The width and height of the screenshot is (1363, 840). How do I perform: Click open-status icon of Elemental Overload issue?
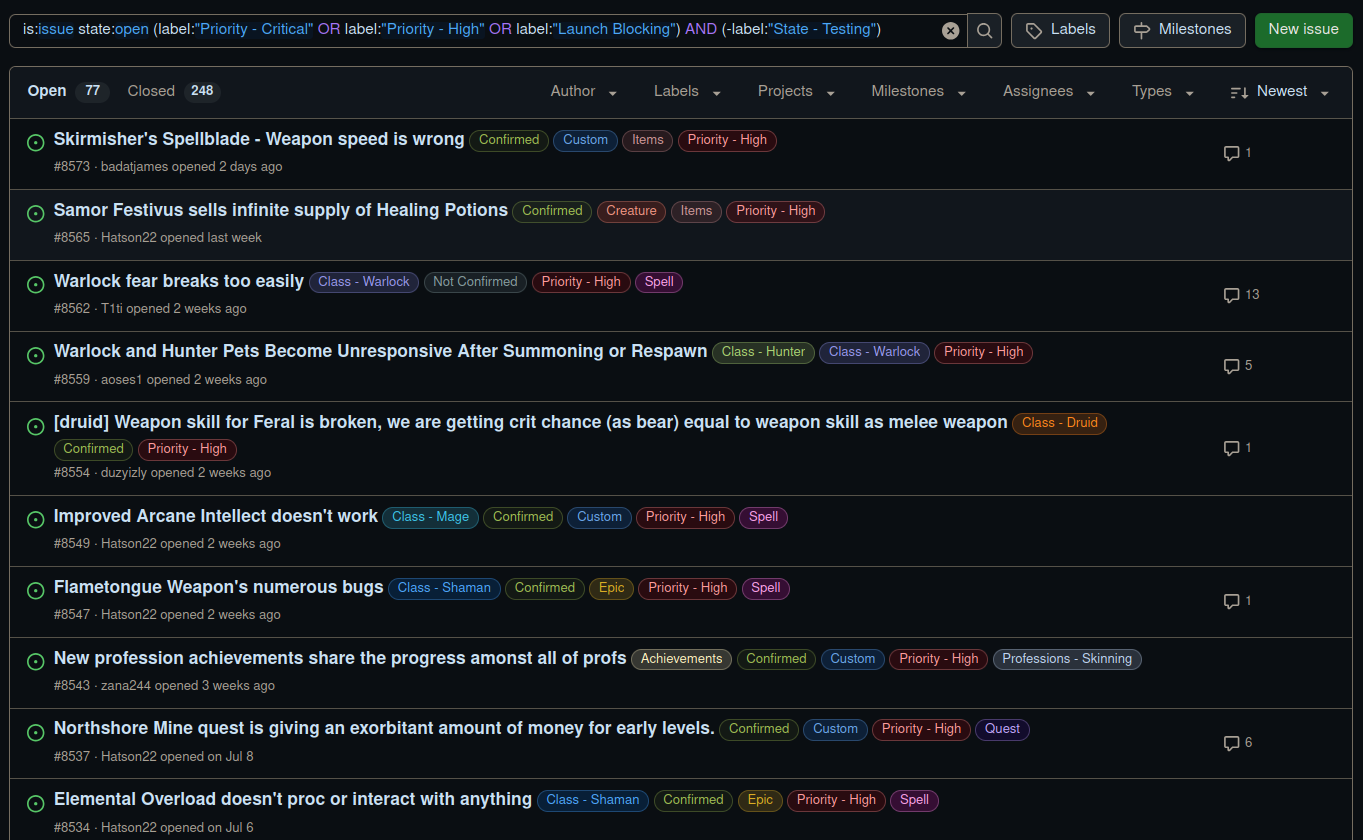tap(35, 802)
